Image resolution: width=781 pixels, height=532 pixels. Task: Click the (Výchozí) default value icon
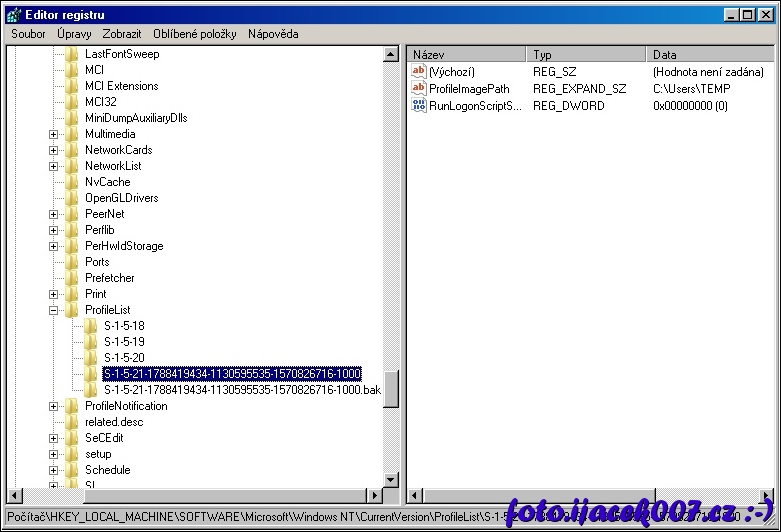(x=419, y=72)
